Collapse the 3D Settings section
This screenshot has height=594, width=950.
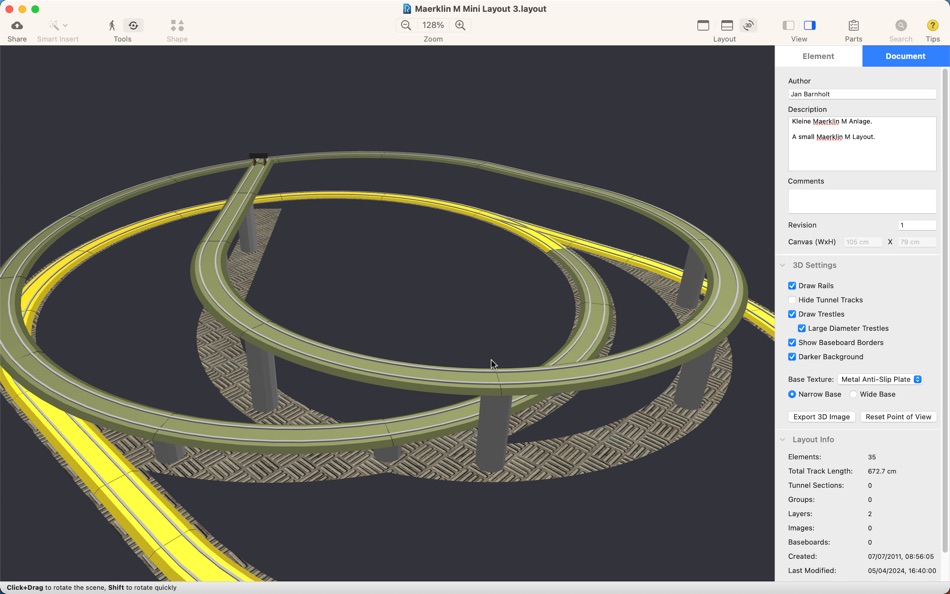(783, 265)
